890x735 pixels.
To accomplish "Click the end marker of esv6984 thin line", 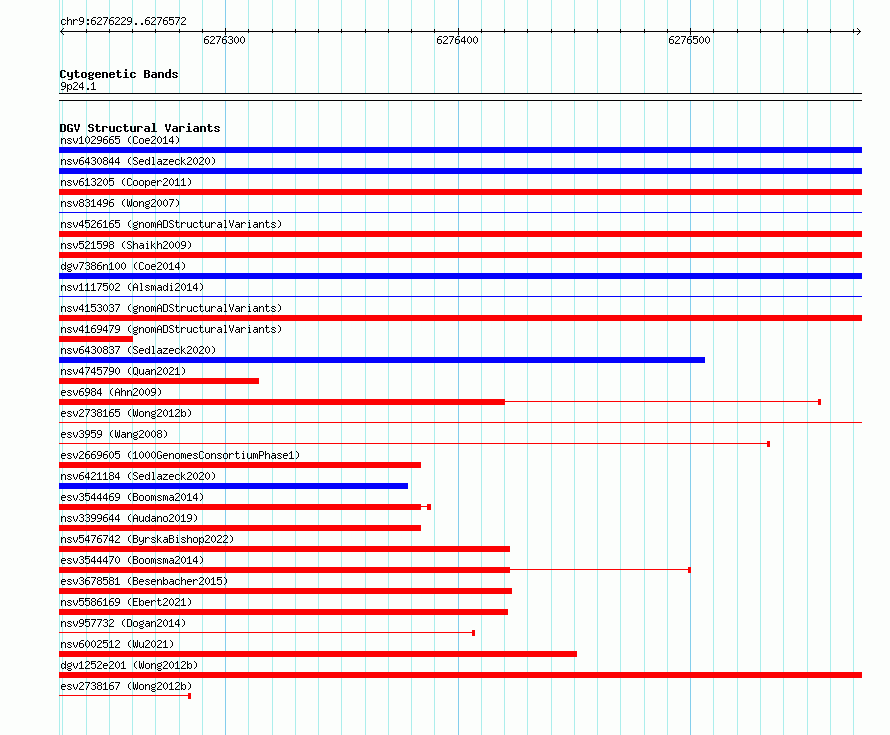I will coord(820,402).
